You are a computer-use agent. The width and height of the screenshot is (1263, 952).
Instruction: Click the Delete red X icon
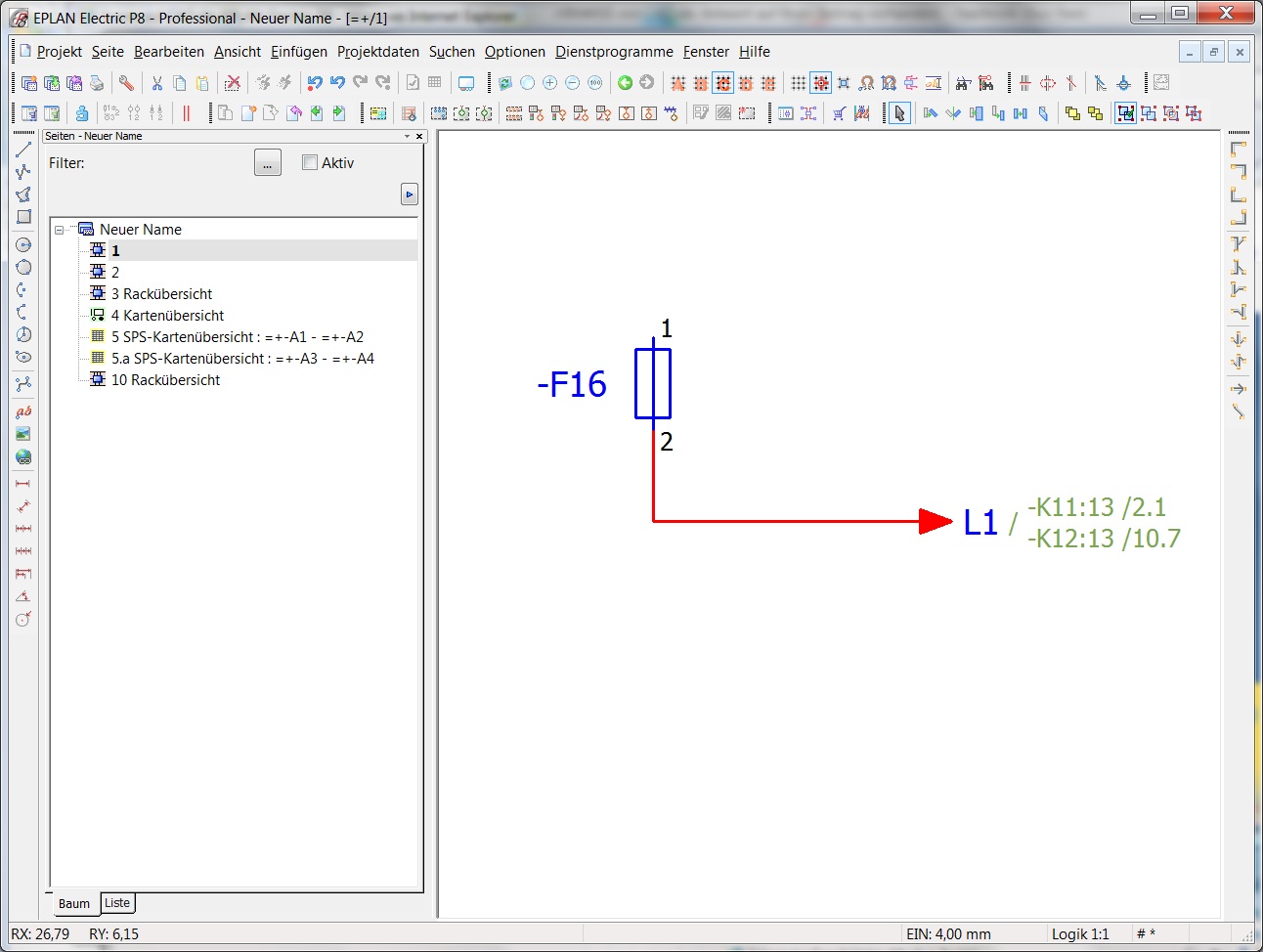click(233, 83)
